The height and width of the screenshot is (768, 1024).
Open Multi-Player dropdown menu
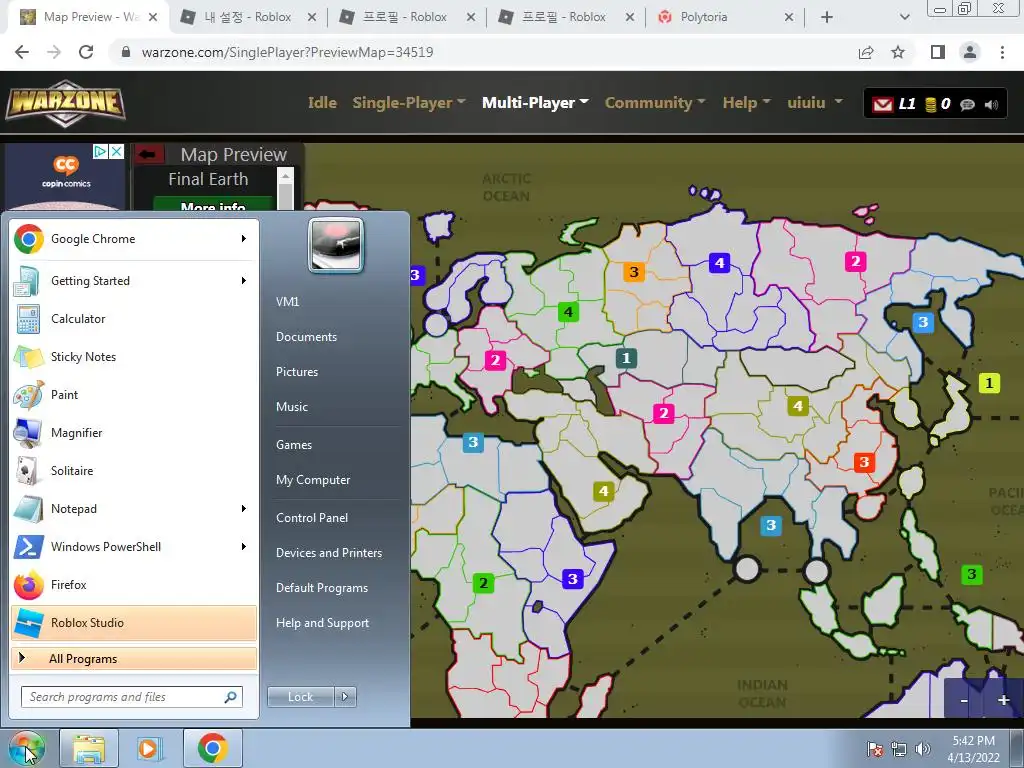click(x=536, y=103)
